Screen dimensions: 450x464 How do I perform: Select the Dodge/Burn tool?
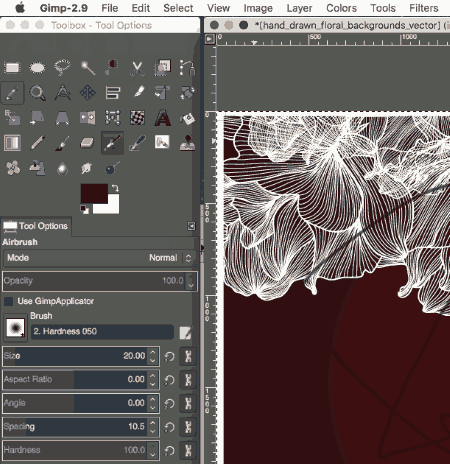coord(112,168)
